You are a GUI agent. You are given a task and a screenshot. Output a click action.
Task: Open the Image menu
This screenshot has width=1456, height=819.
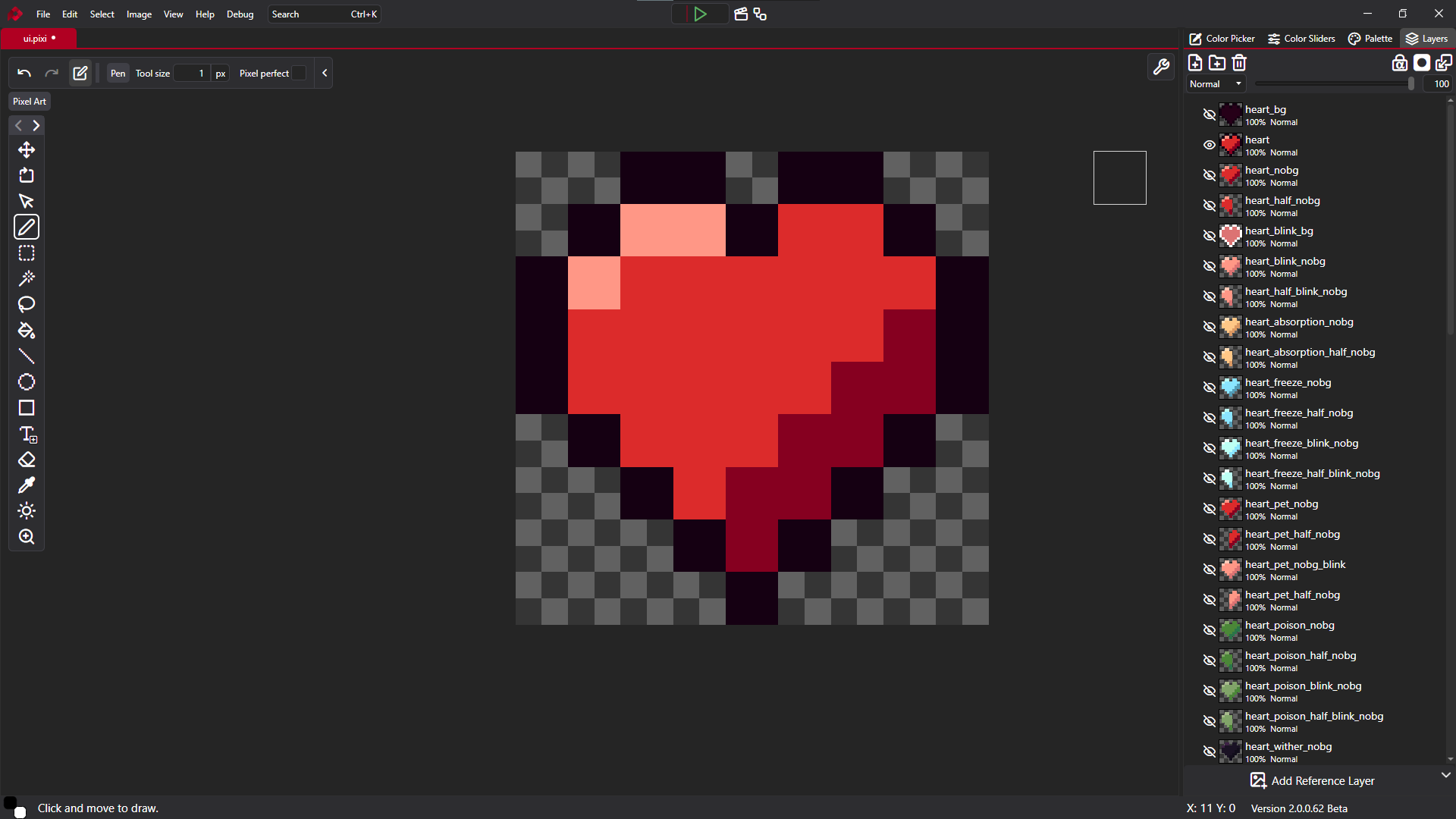click(139, 14)
